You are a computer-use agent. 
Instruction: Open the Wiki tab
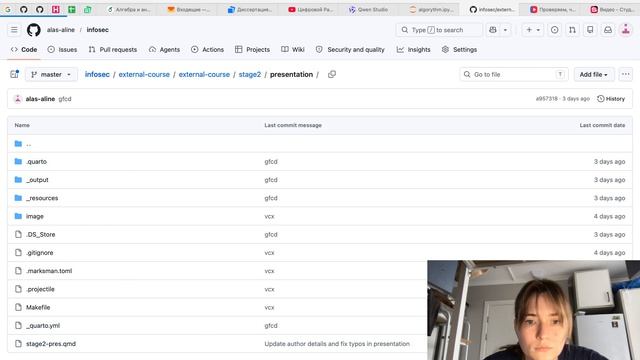click(293, 49)
